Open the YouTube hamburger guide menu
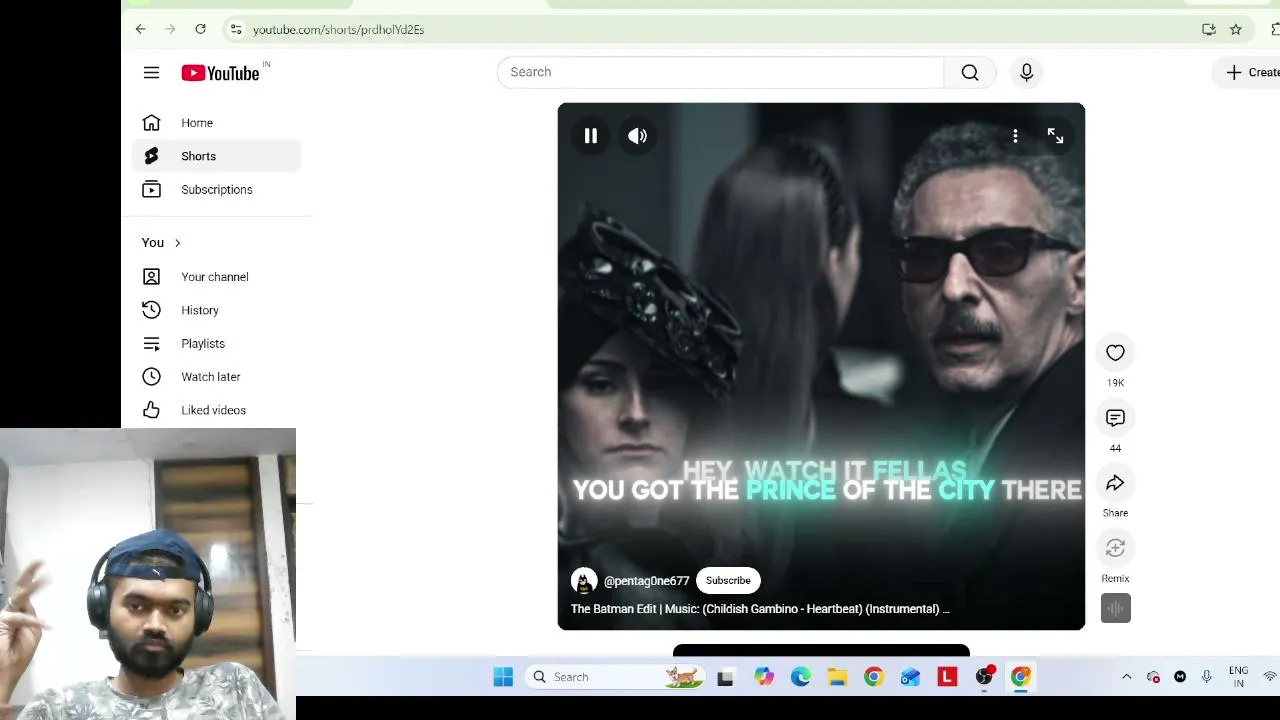 (151, 72)
